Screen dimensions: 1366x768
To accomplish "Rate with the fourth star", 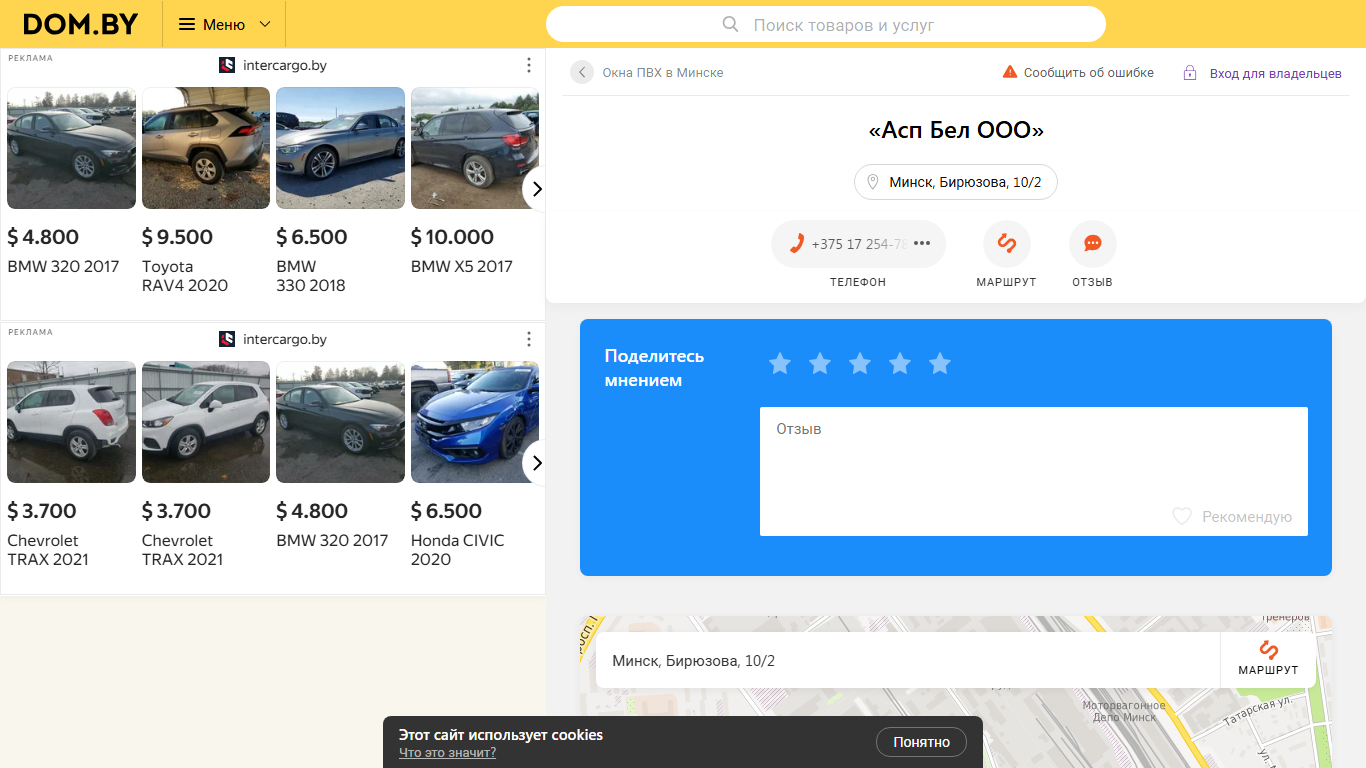I will (900, 364).
